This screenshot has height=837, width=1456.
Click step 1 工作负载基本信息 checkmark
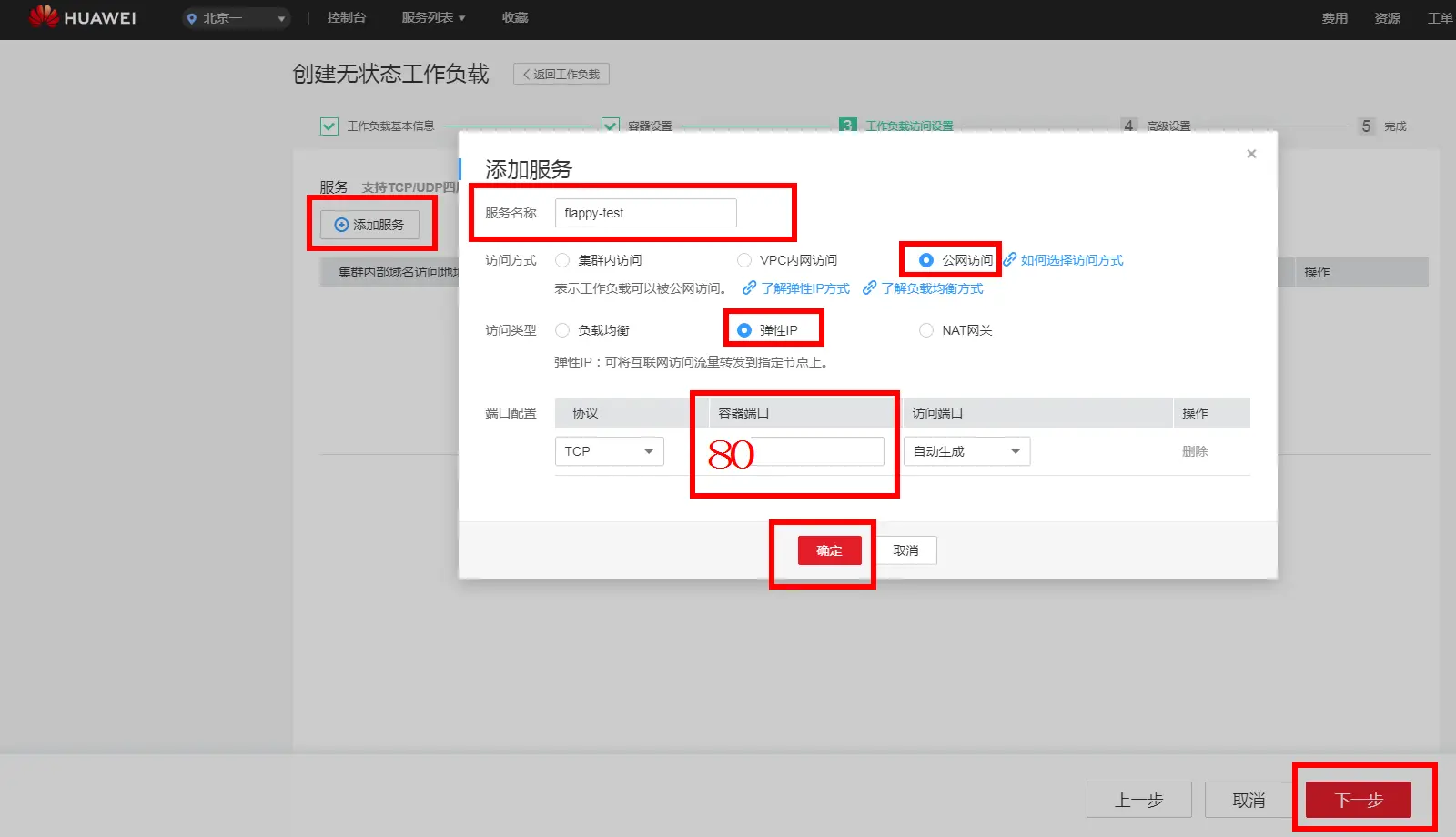329,126
